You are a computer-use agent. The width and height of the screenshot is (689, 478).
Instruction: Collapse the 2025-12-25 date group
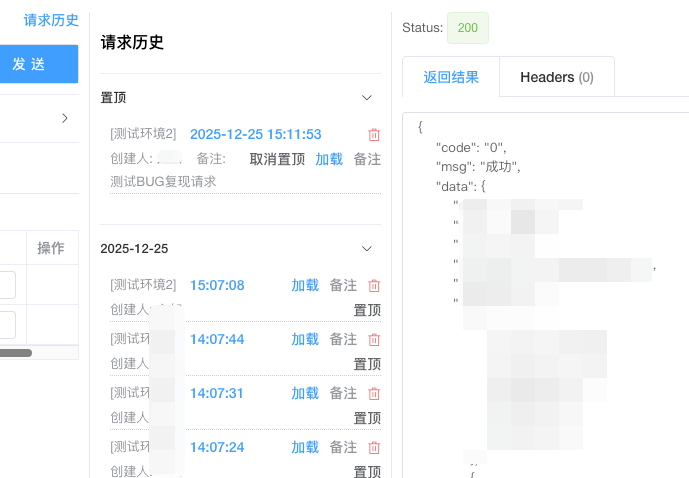coord(367,248)
